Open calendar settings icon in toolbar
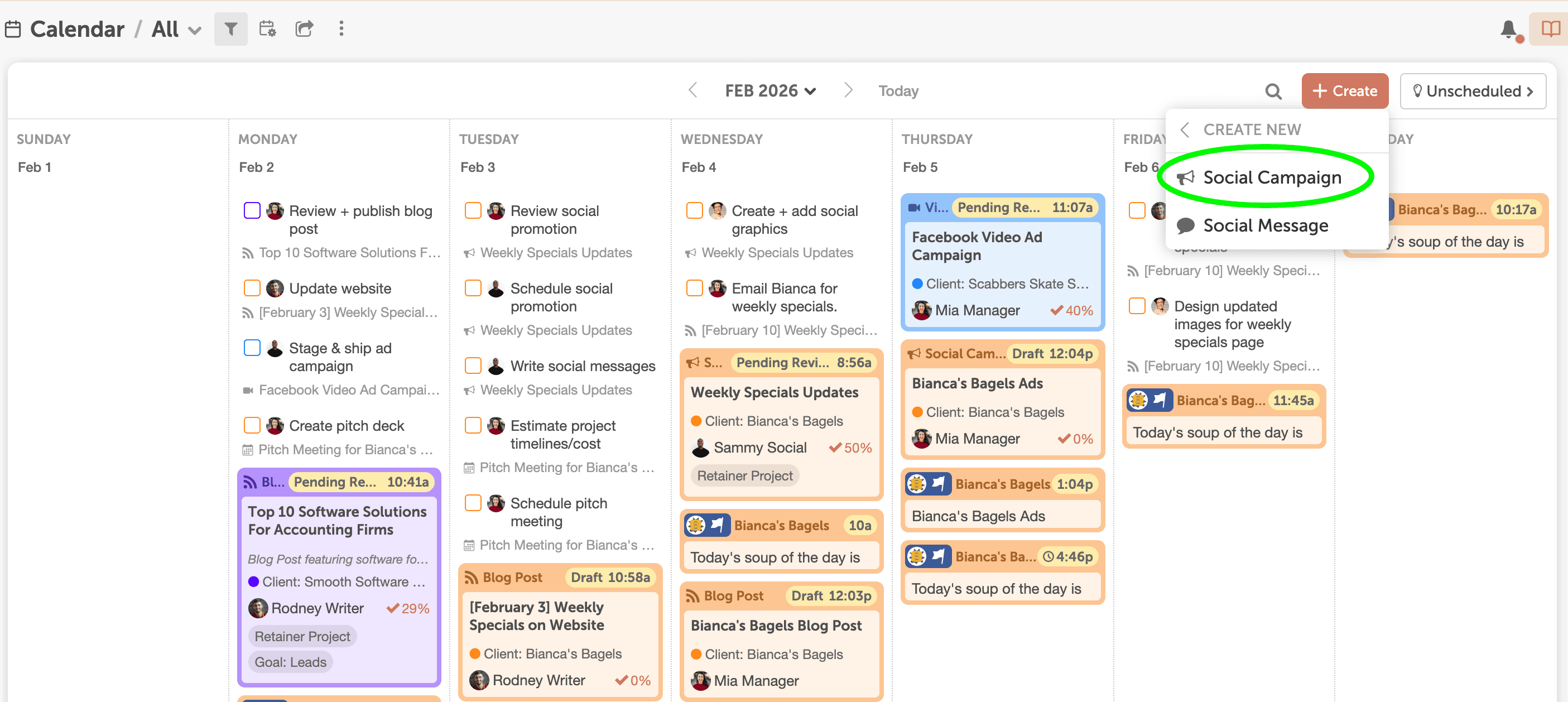 coord(267,28)
